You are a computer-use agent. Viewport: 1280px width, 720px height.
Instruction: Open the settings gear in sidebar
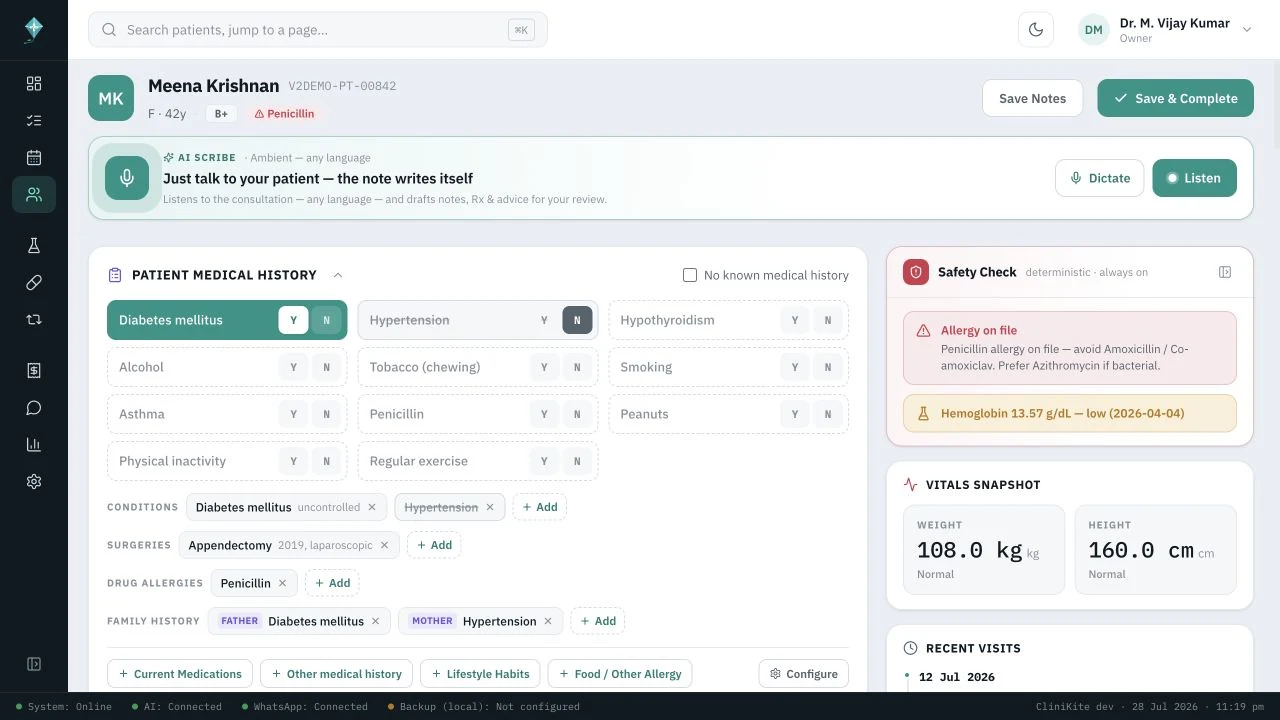(34, 481)
